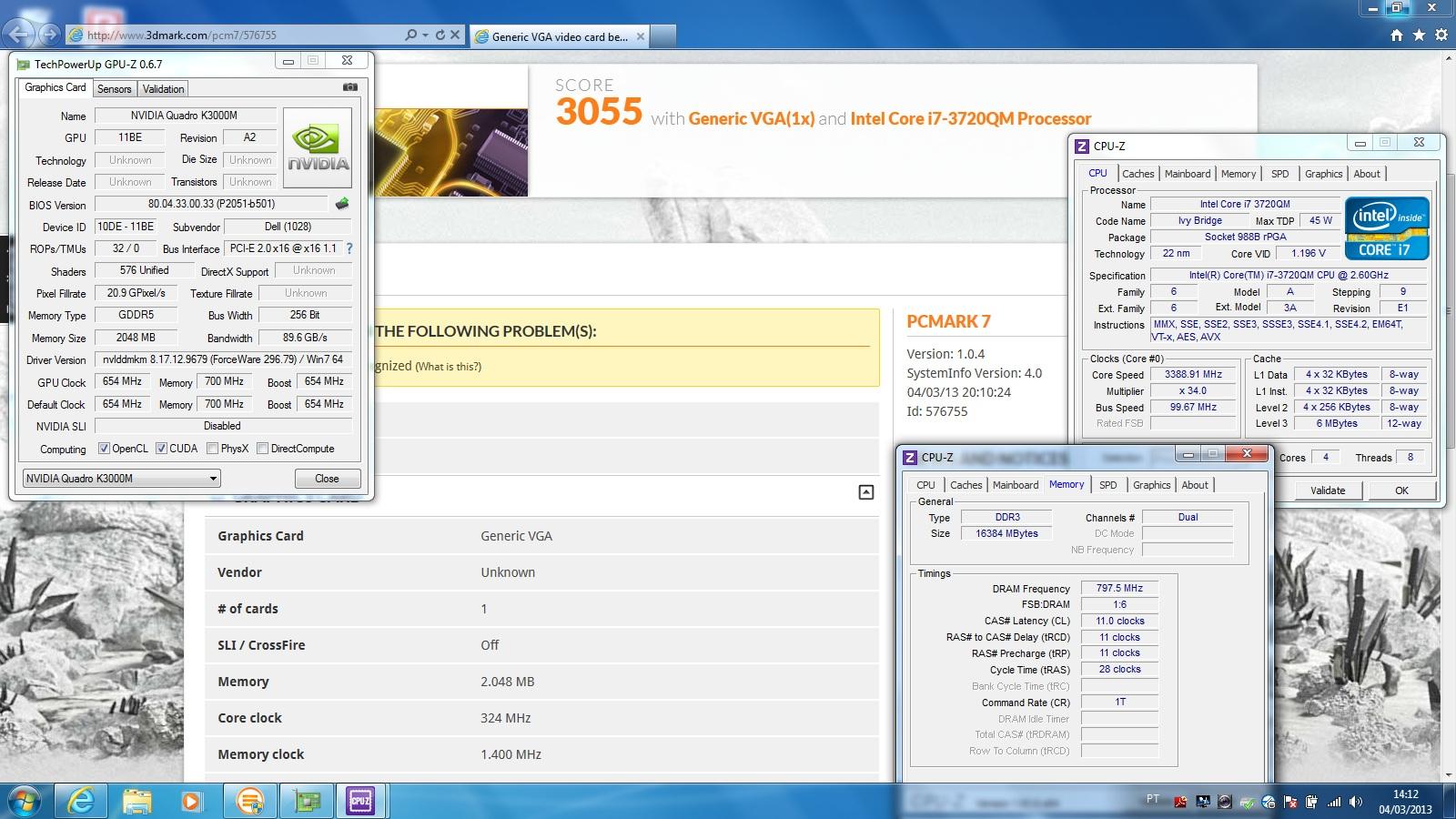Viewport: 1456px width, 819px height.
Task: Open the Graphics tab in the CPU-Z memory window
Action: pos(1151,485)
